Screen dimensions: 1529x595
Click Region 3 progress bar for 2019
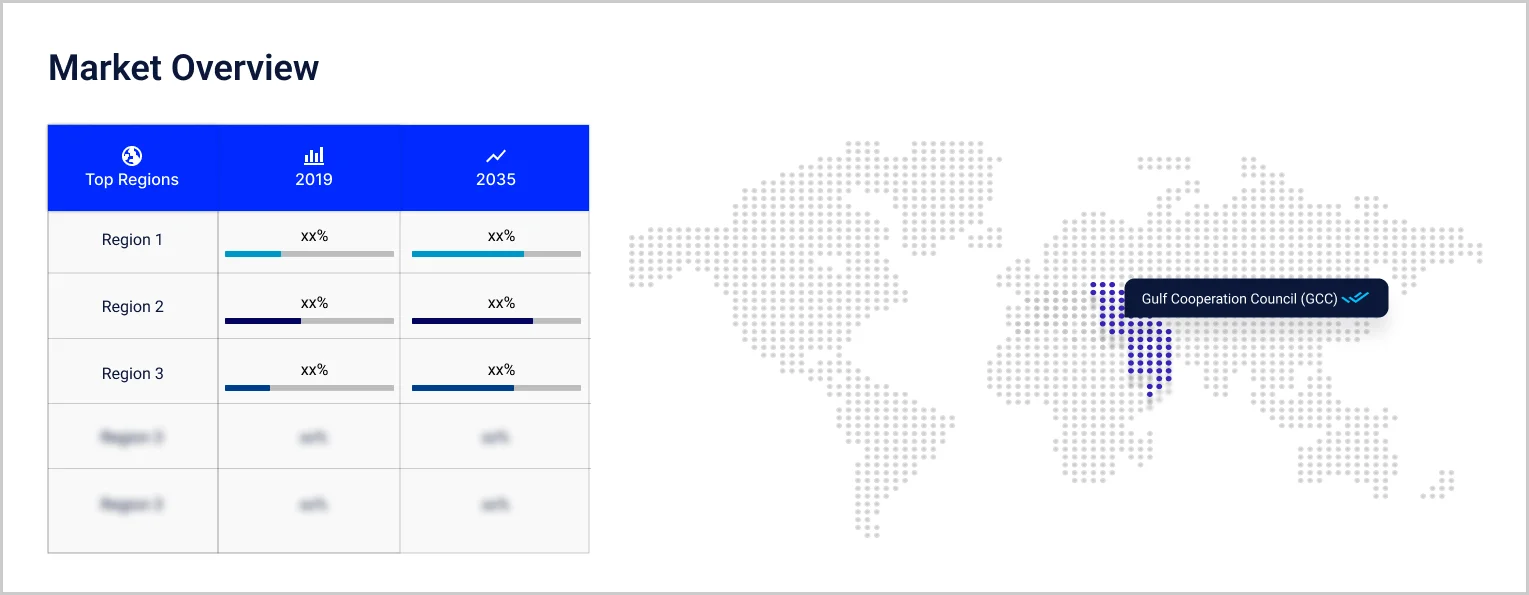click(309, 388)
